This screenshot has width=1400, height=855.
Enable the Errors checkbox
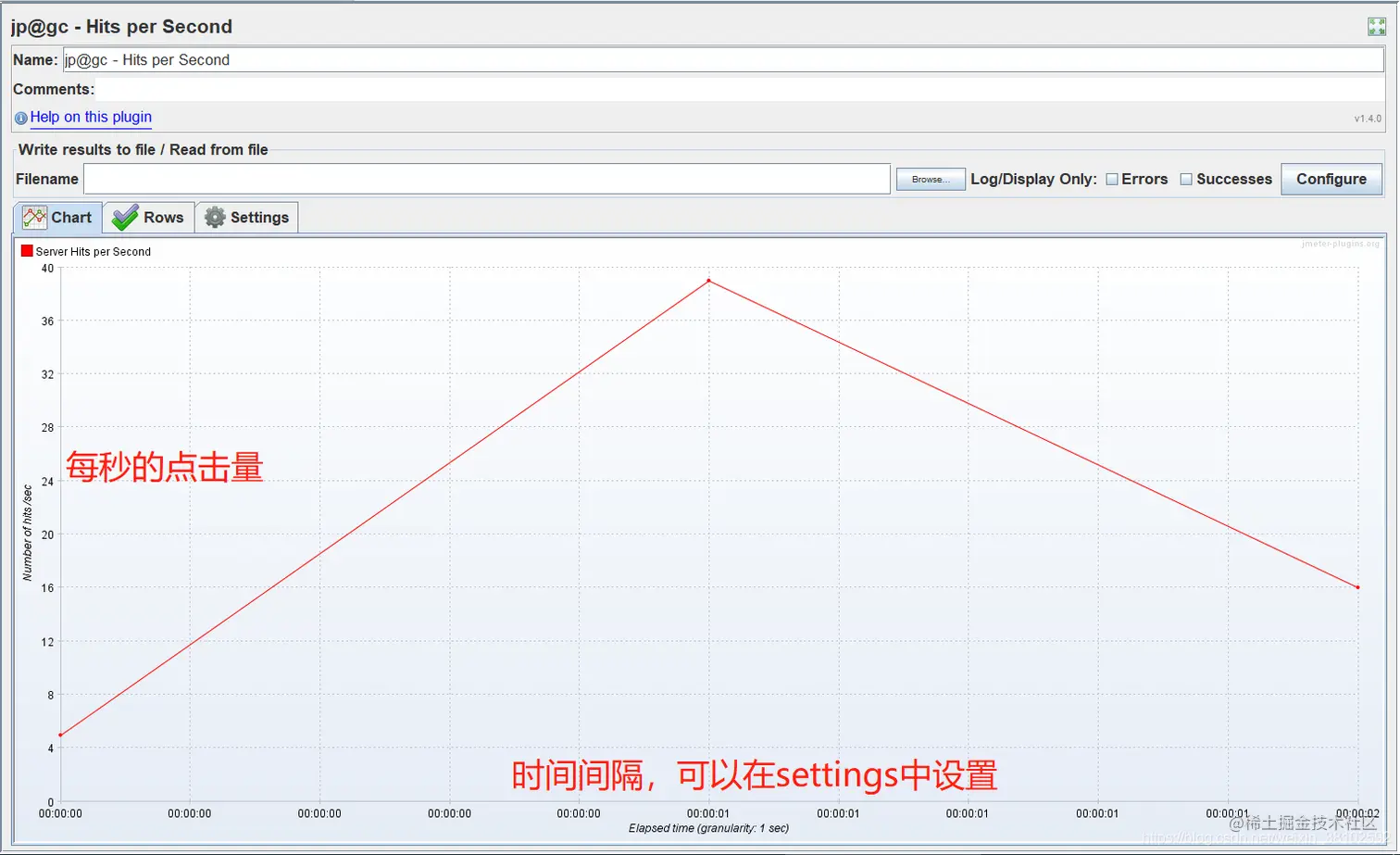coord(1112,180)
